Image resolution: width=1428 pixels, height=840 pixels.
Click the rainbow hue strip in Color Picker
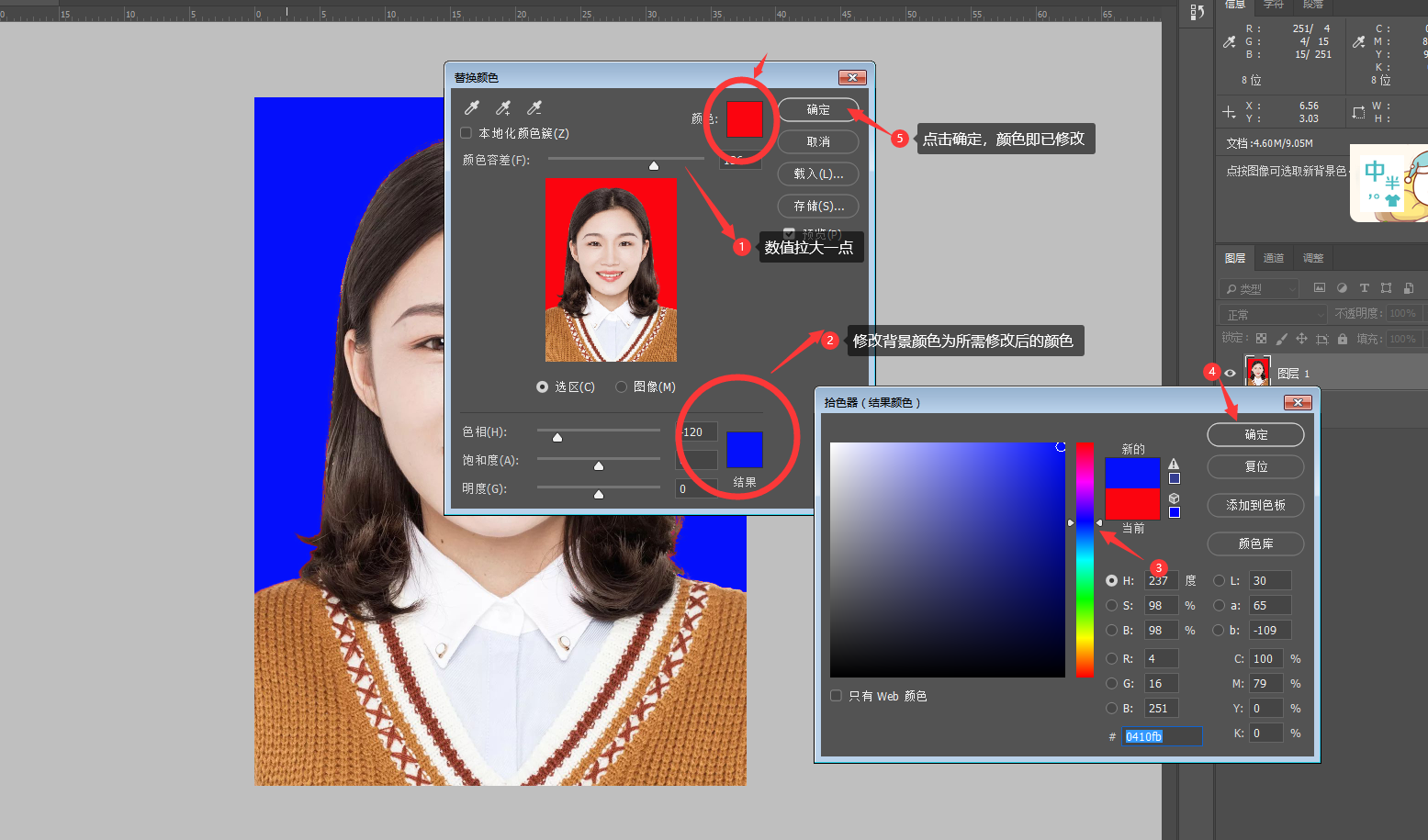[1085, 560]
